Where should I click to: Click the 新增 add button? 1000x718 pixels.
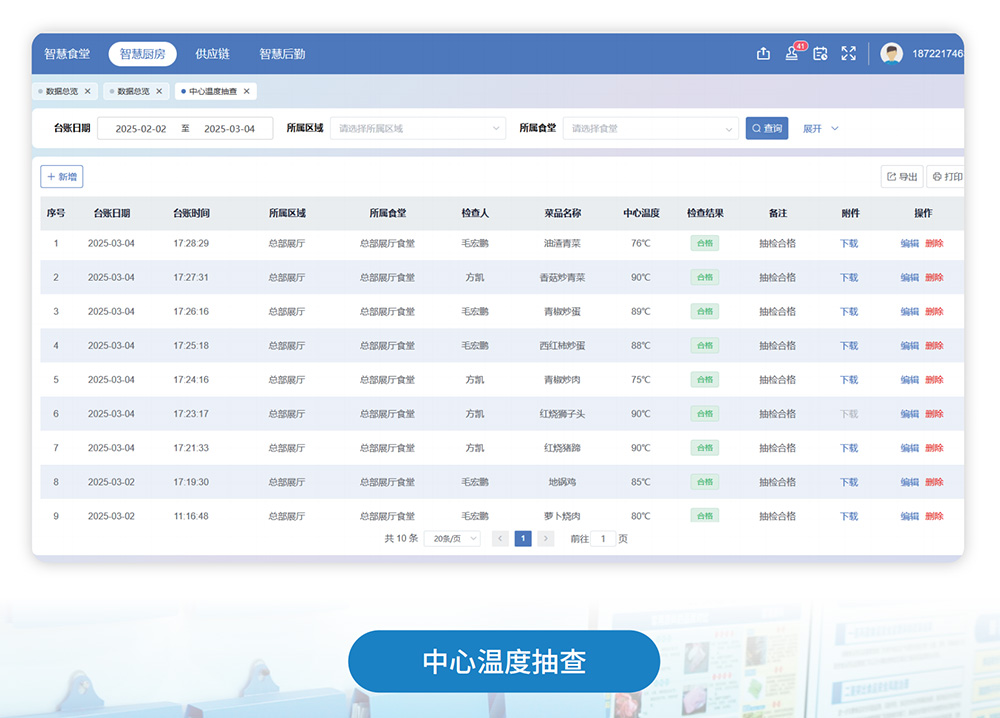[x=61, y=176]
